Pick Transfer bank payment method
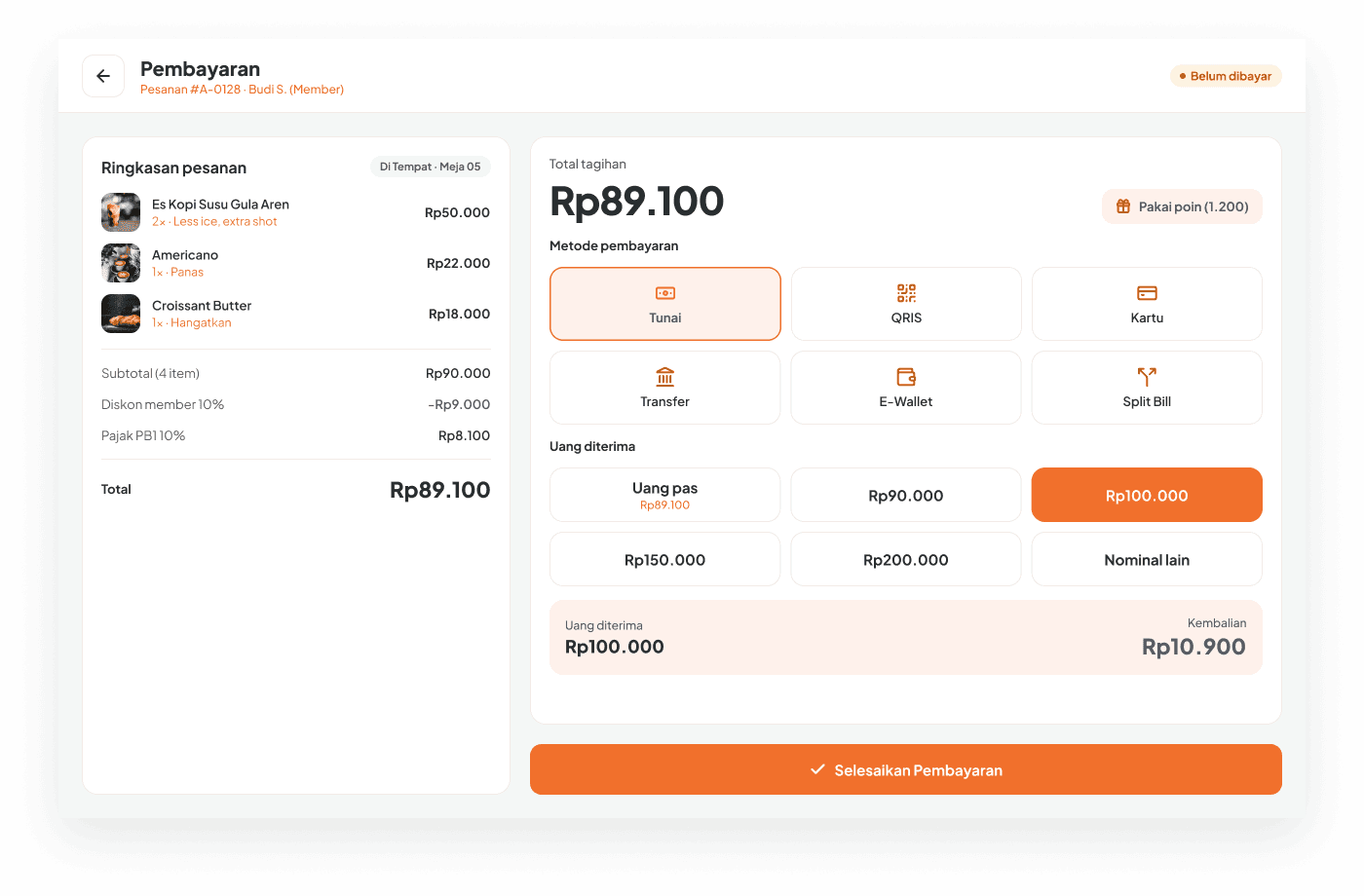Viewport: 1364px width, 896px height. (x=665, y=388)
